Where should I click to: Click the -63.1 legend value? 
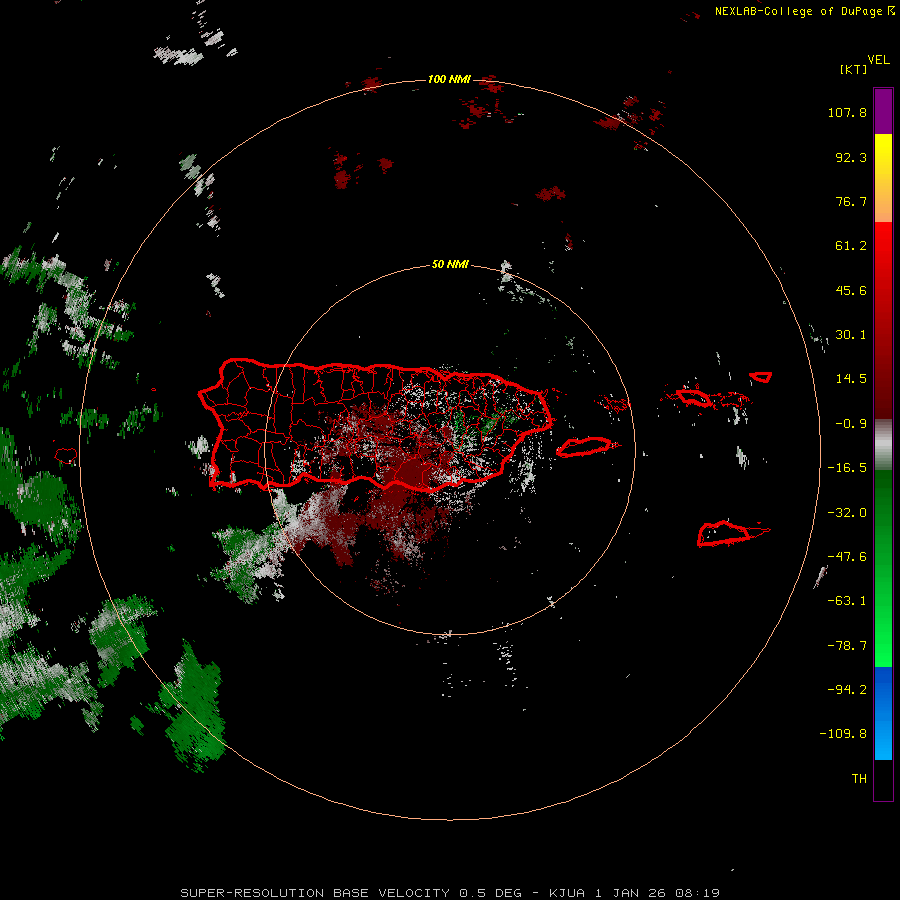847,601
